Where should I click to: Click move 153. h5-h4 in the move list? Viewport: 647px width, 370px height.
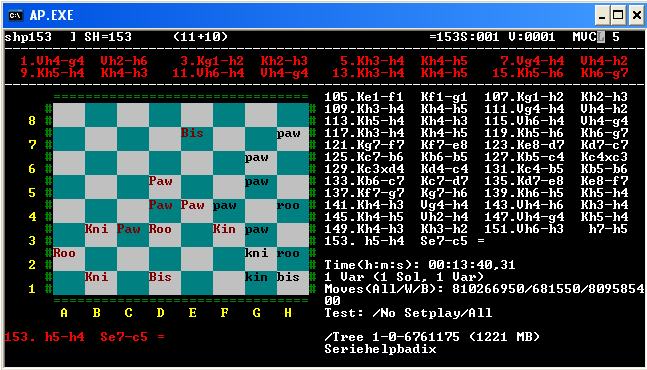(x=364, y=240)
